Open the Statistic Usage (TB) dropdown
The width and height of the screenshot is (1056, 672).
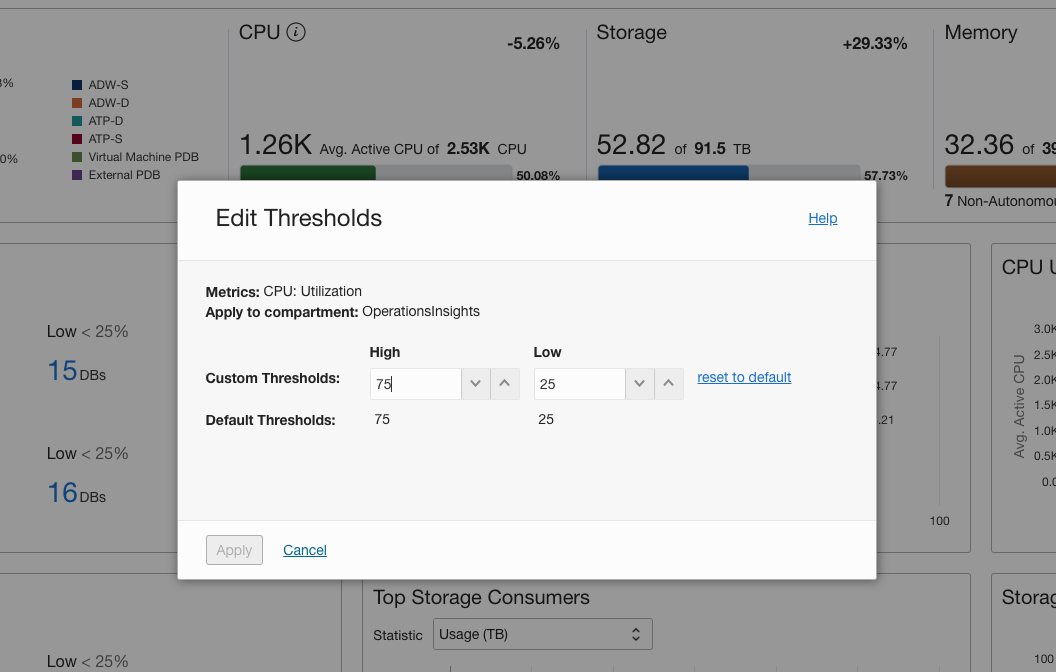coord(543,634)
